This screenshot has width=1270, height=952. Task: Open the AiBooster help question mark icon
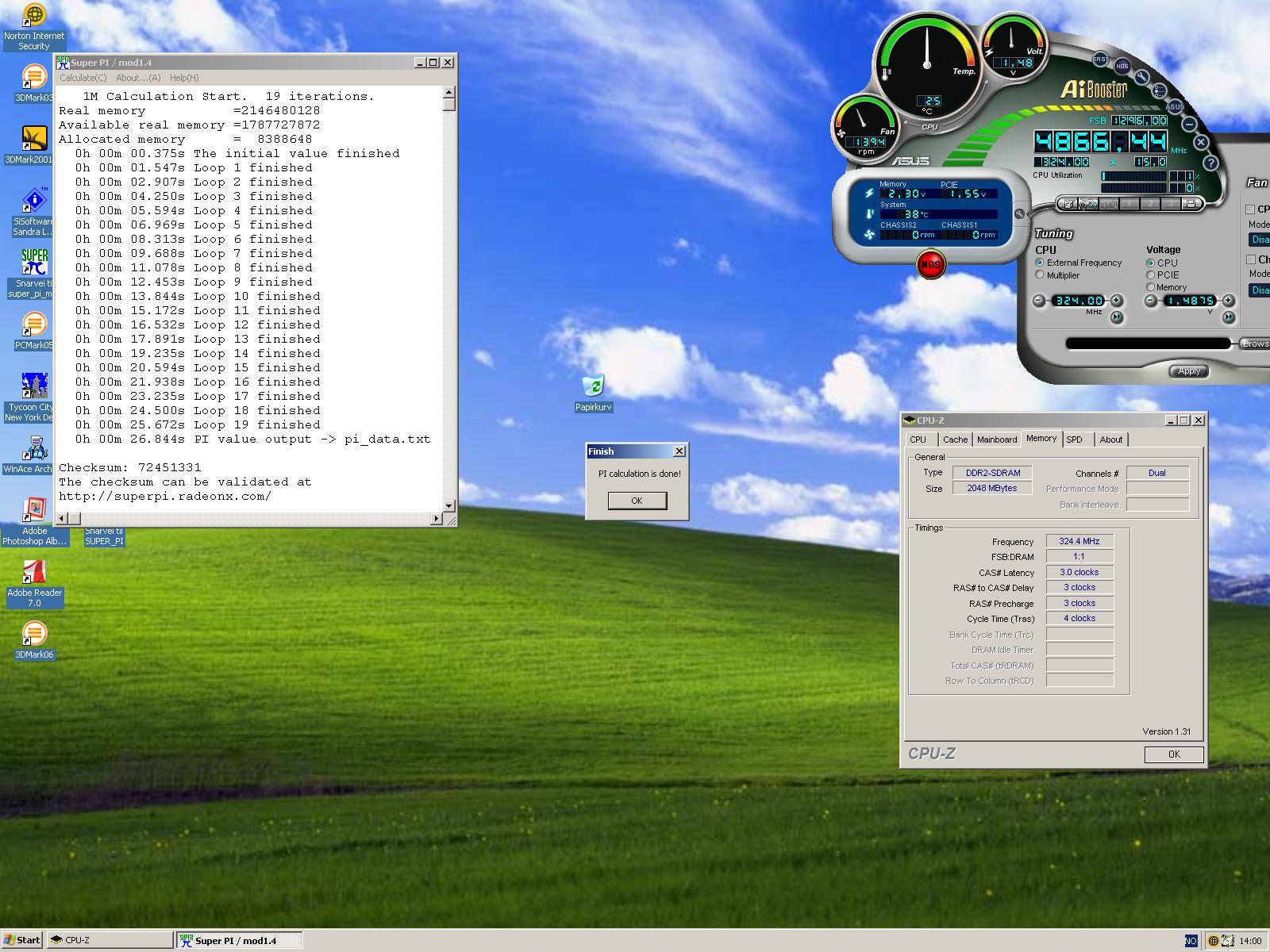(1210, 163)
